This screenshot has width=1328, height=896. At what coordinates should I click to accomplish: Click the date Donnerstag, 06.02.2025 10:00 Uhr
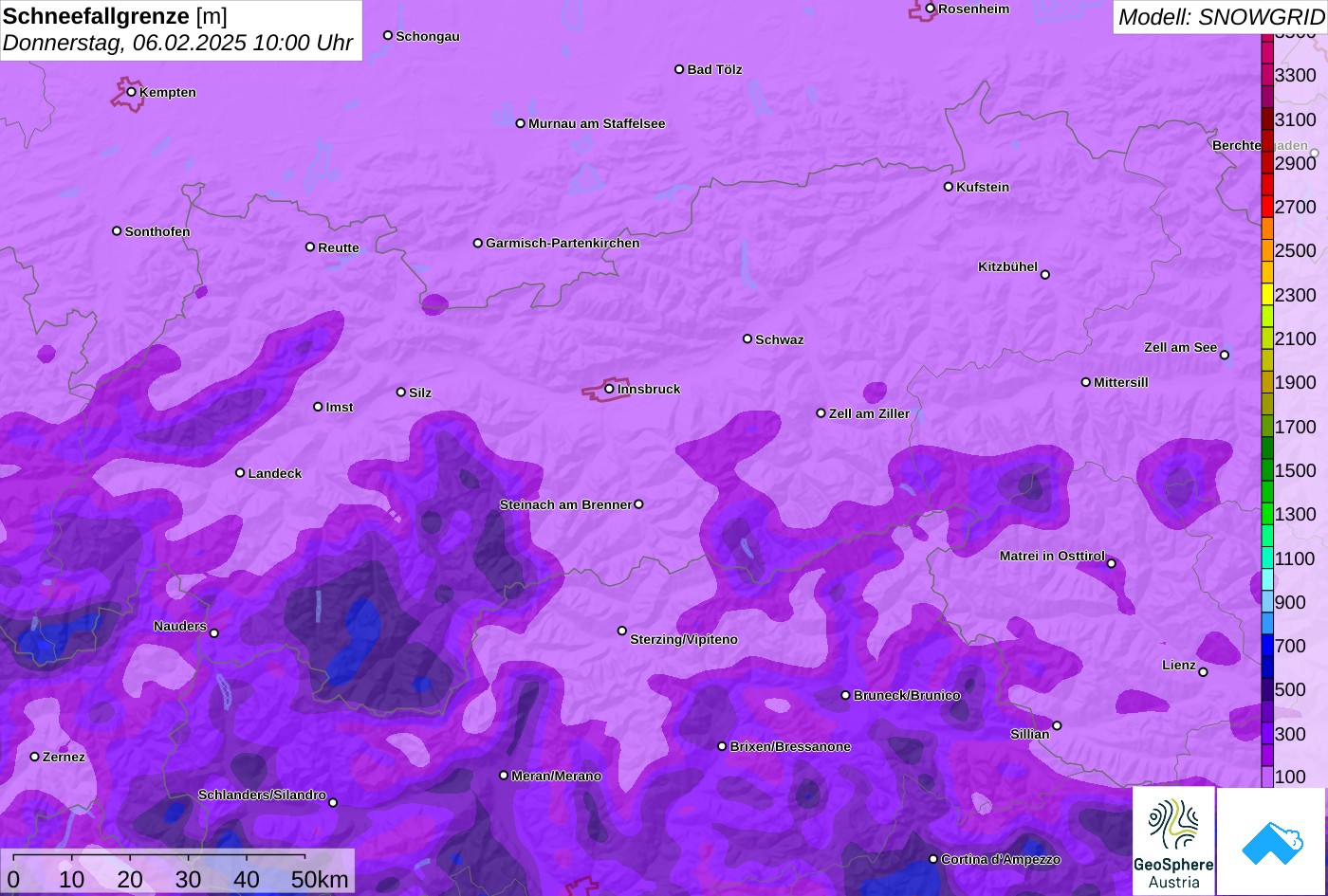point(178,44)
